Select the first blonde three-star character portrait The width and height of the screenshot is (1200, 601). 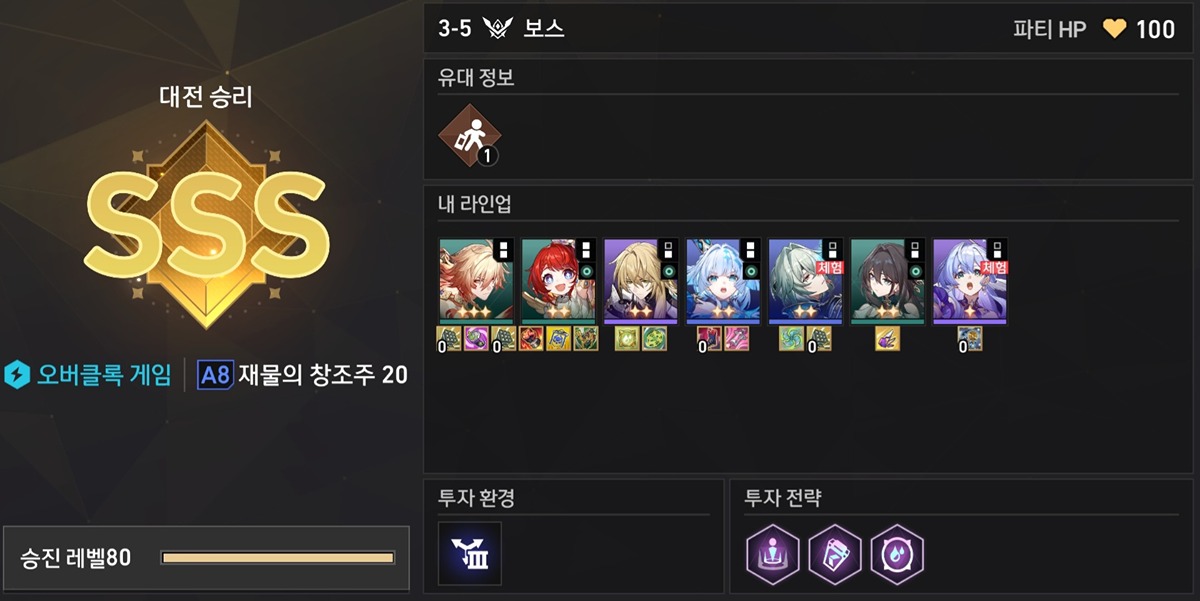(x=477, y=281)
